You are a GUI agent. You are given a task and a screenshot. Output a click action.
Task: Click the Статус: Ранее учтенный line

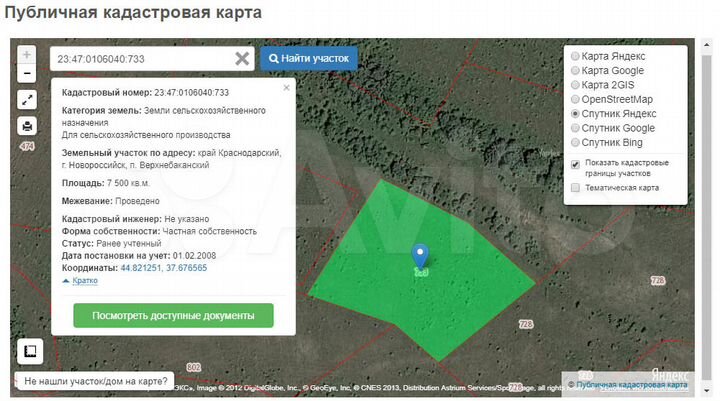pyautogui.click(x=112, y=243)
